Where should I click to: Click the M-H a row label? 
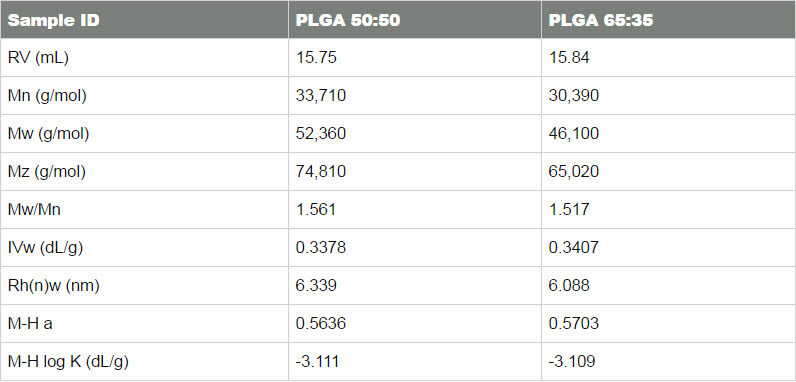pos(30,324)
